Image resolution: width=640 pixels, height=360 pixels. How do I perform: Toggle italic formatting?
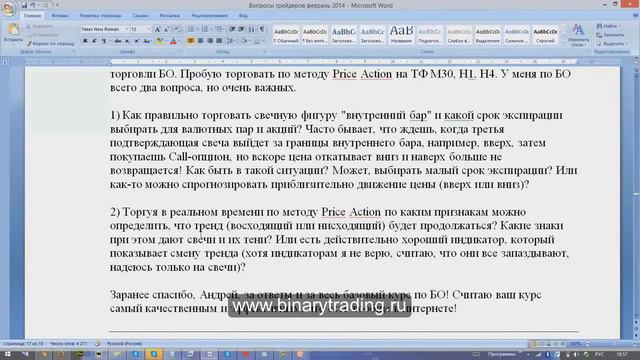[94, 41]
